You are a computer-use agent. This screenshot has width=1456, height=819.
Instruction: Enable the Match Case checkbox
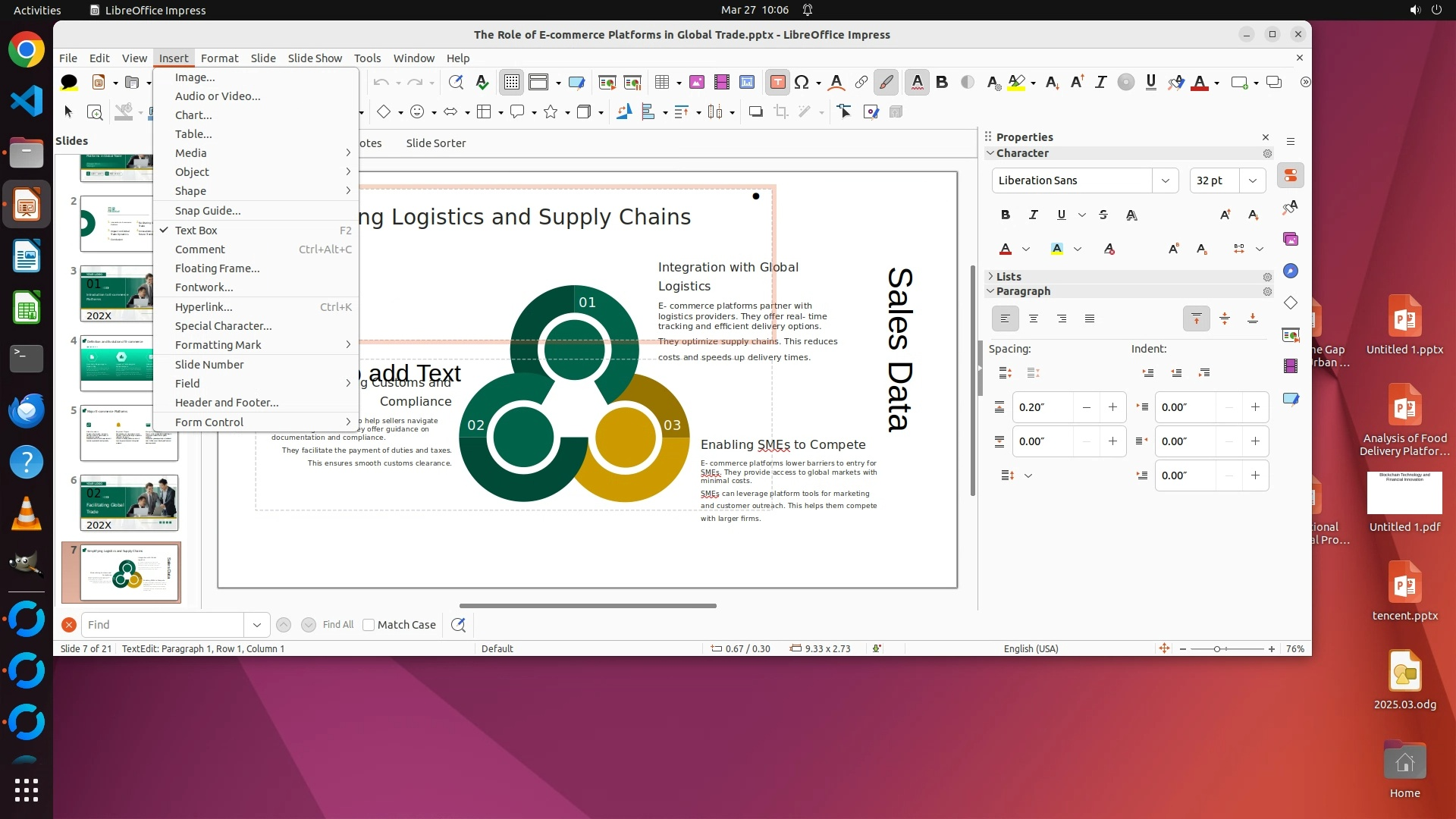click(x=369, y=625)
